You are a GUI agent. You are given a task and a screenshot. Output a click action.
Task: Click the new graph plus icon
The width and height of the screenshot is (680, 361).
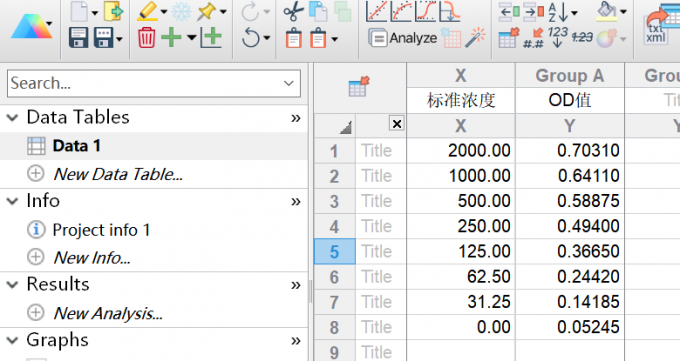coord(211,38)
